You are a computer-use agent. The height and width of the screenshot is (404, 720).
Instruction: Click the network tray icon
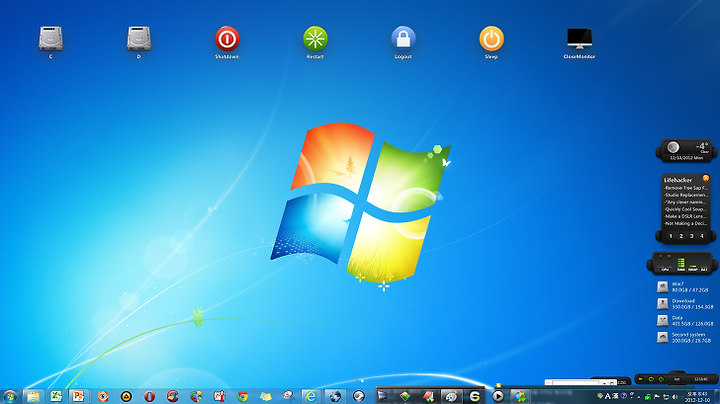(666, 397)
